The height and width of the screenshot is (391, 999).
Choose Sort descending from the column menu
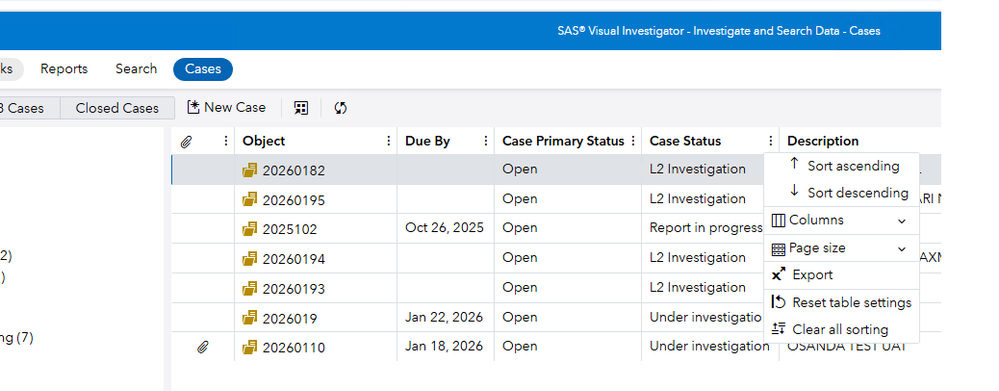(841, 192)
